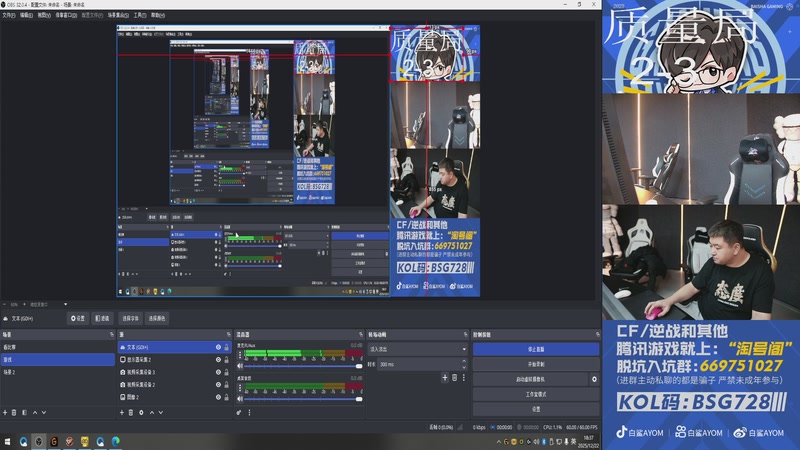Delete selected source using Sources trash icon
Viewport: 800px width, 450px height.
(x=131, y=412)
